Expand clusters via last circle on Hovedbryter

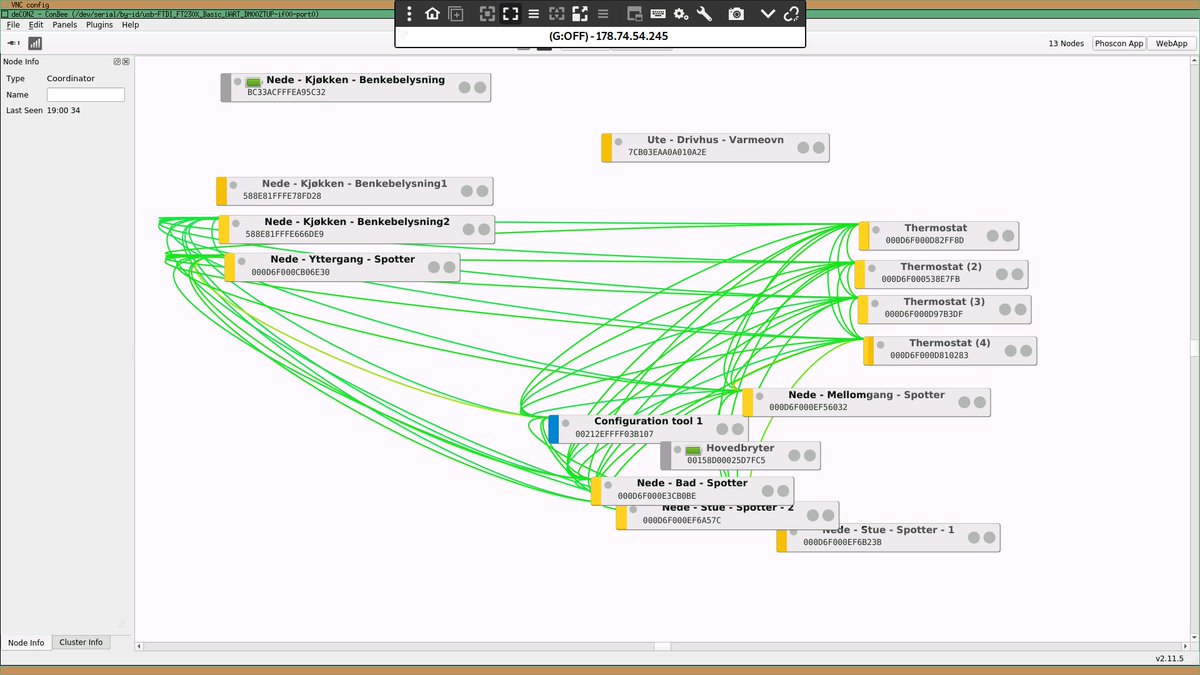(x=810, y=456)
